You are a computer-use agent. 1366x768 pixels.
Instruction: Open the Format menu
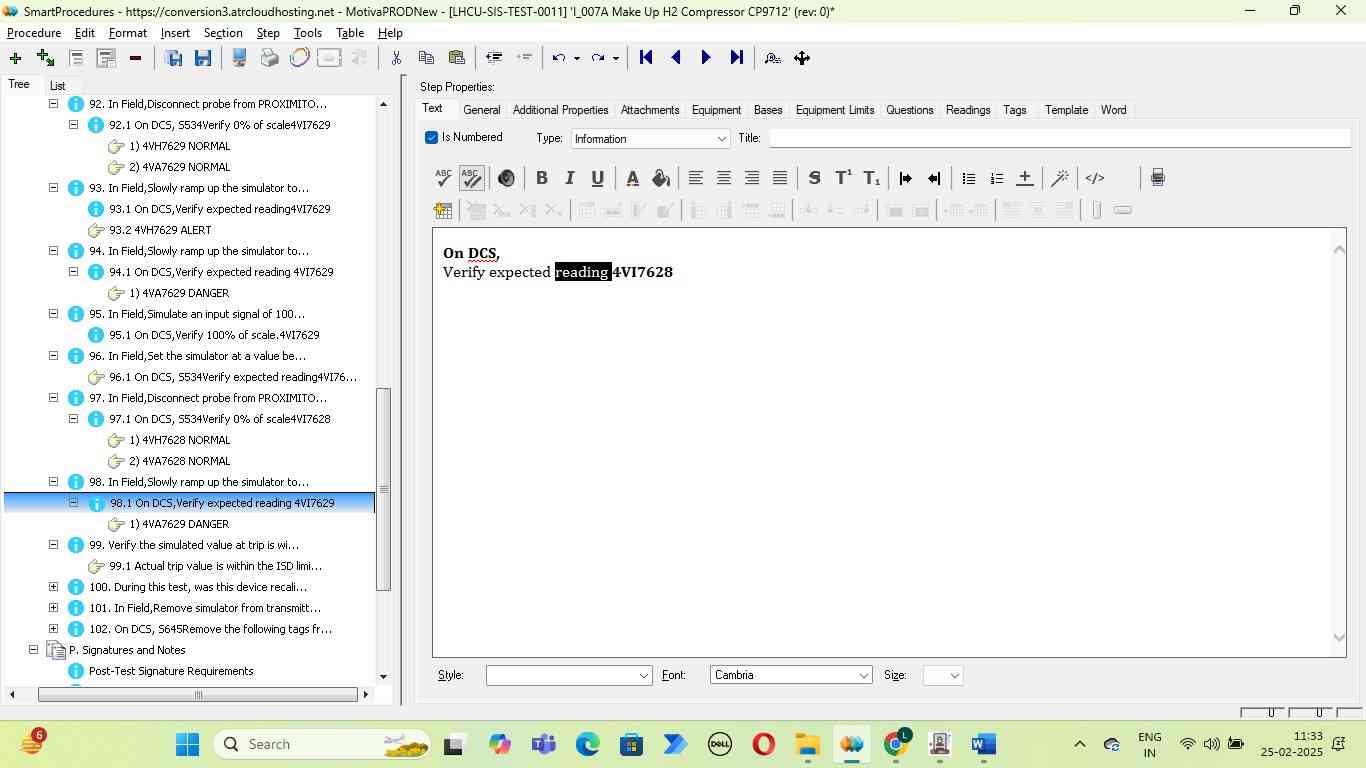[128, 33]
